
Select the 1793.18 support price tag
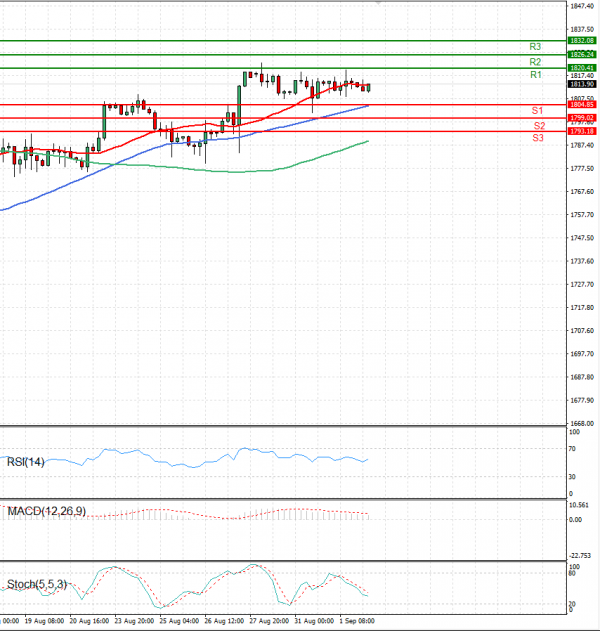tap(582, 131)
